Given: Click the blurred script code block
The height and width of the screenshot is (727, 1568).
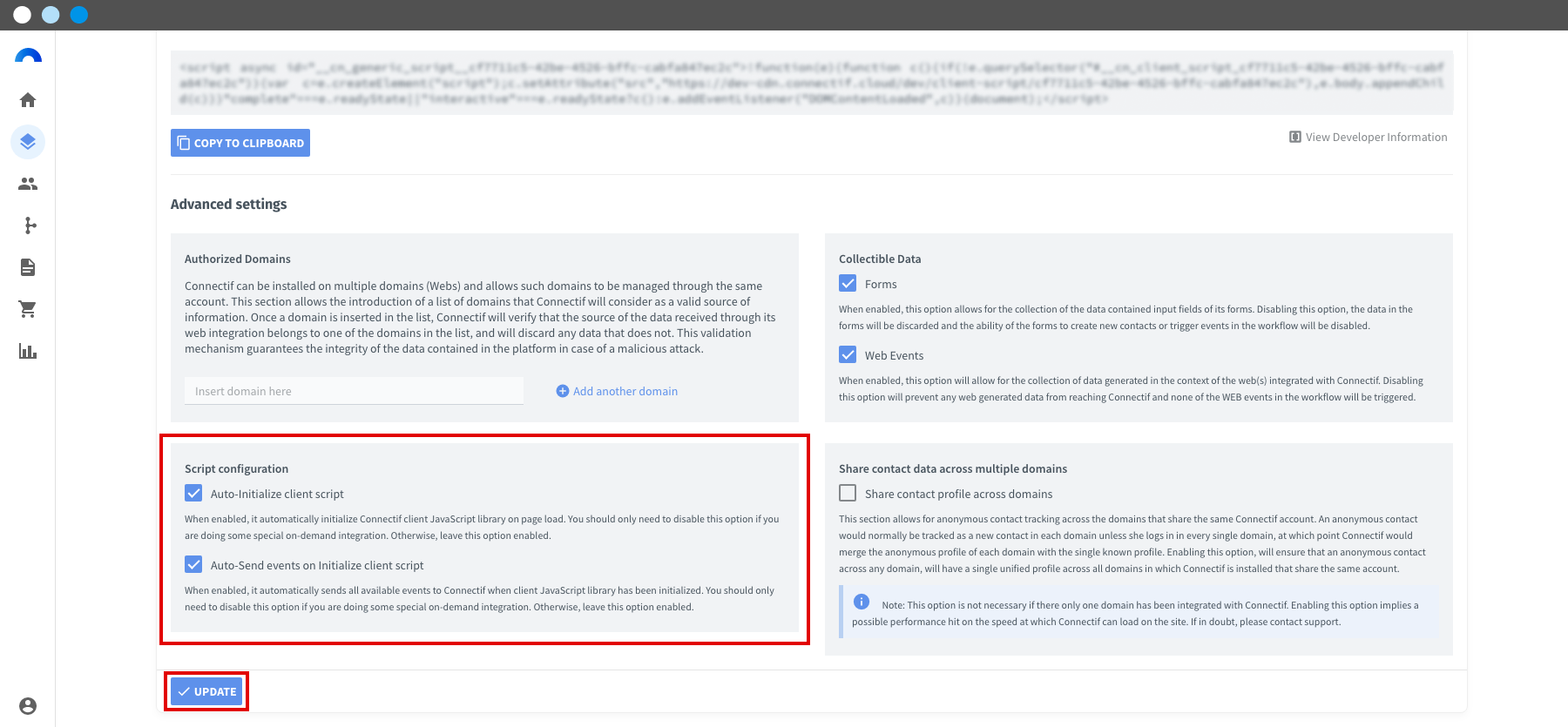Looking at the screenshot, I should pos(812,83).
